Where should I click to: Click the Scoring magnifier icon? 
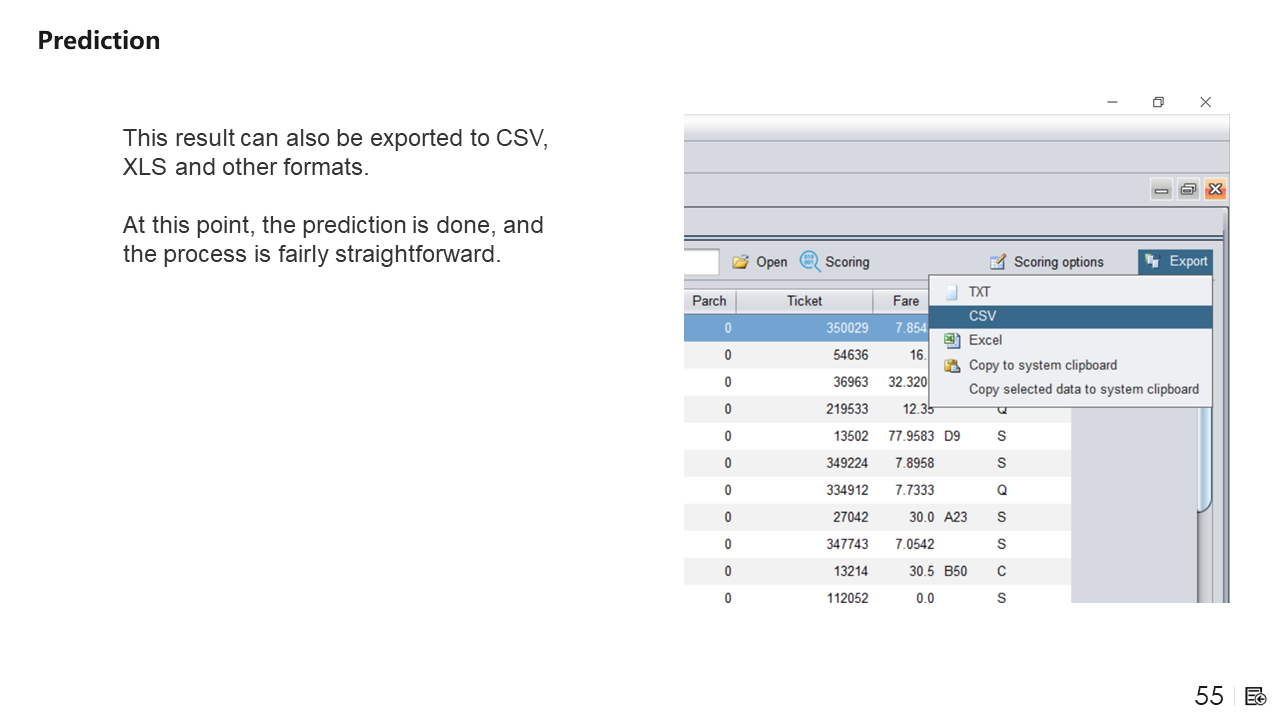coord(809,262)
